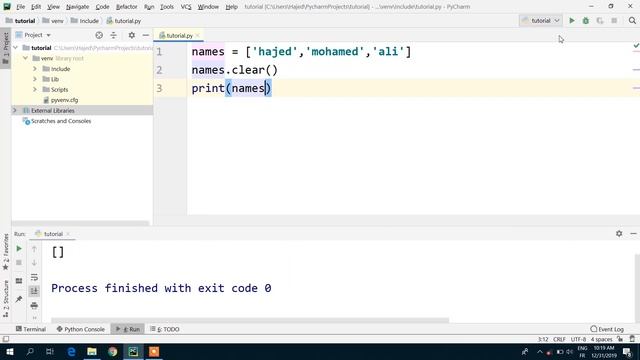The height and width of the screenshot is (360, 640).
Task: Click the Up the stack trace arrow
Action: [x=34, y=249]
